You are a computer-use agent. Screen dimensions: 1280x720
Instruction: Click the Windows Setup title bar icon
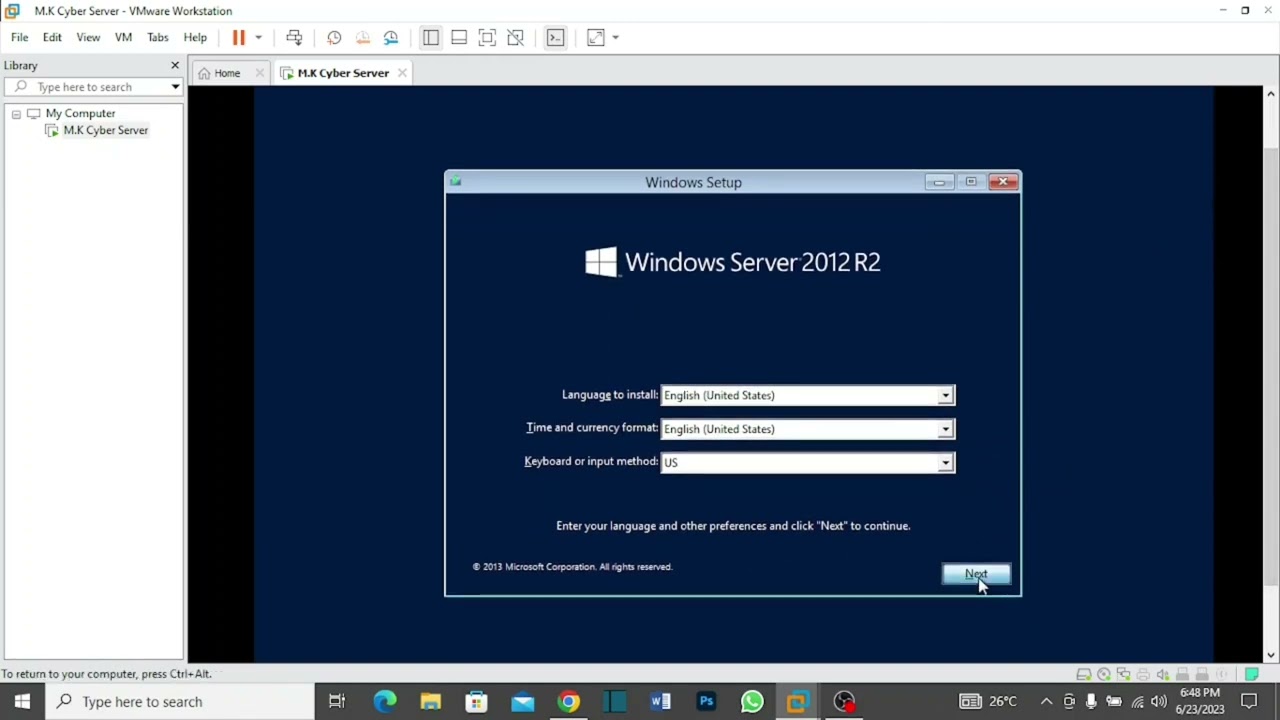(x=456, y=182)
